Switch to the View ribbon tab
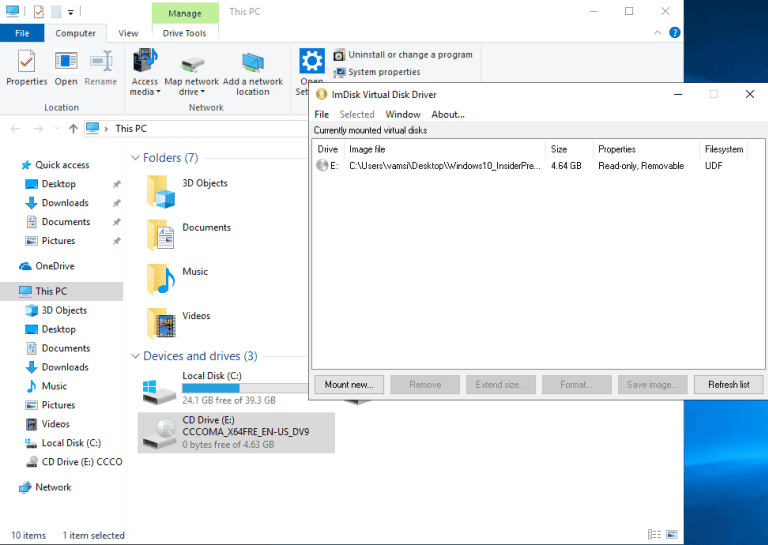Screen dimensions: 768x545 (x=128, y=33)
